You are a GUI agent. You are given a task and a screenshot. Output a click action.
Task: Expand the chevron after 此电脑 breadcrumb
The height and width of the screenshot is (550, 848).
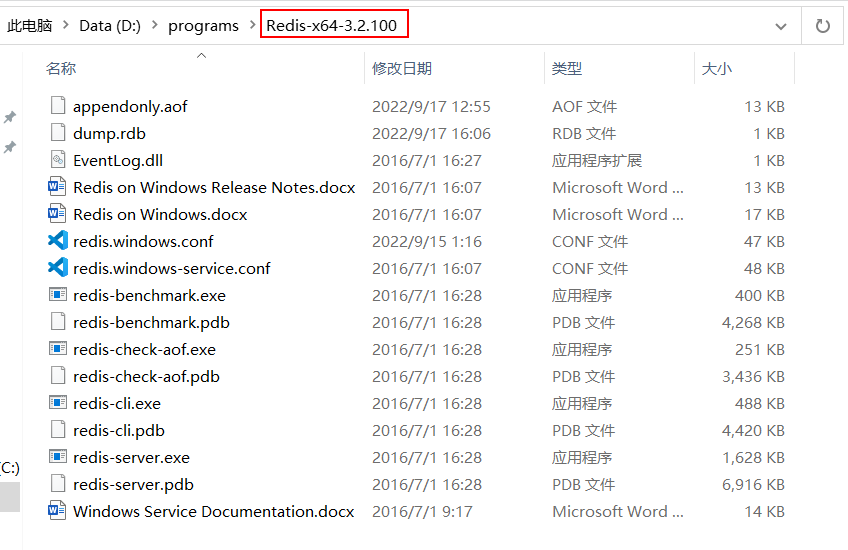[x=66, y=25]
